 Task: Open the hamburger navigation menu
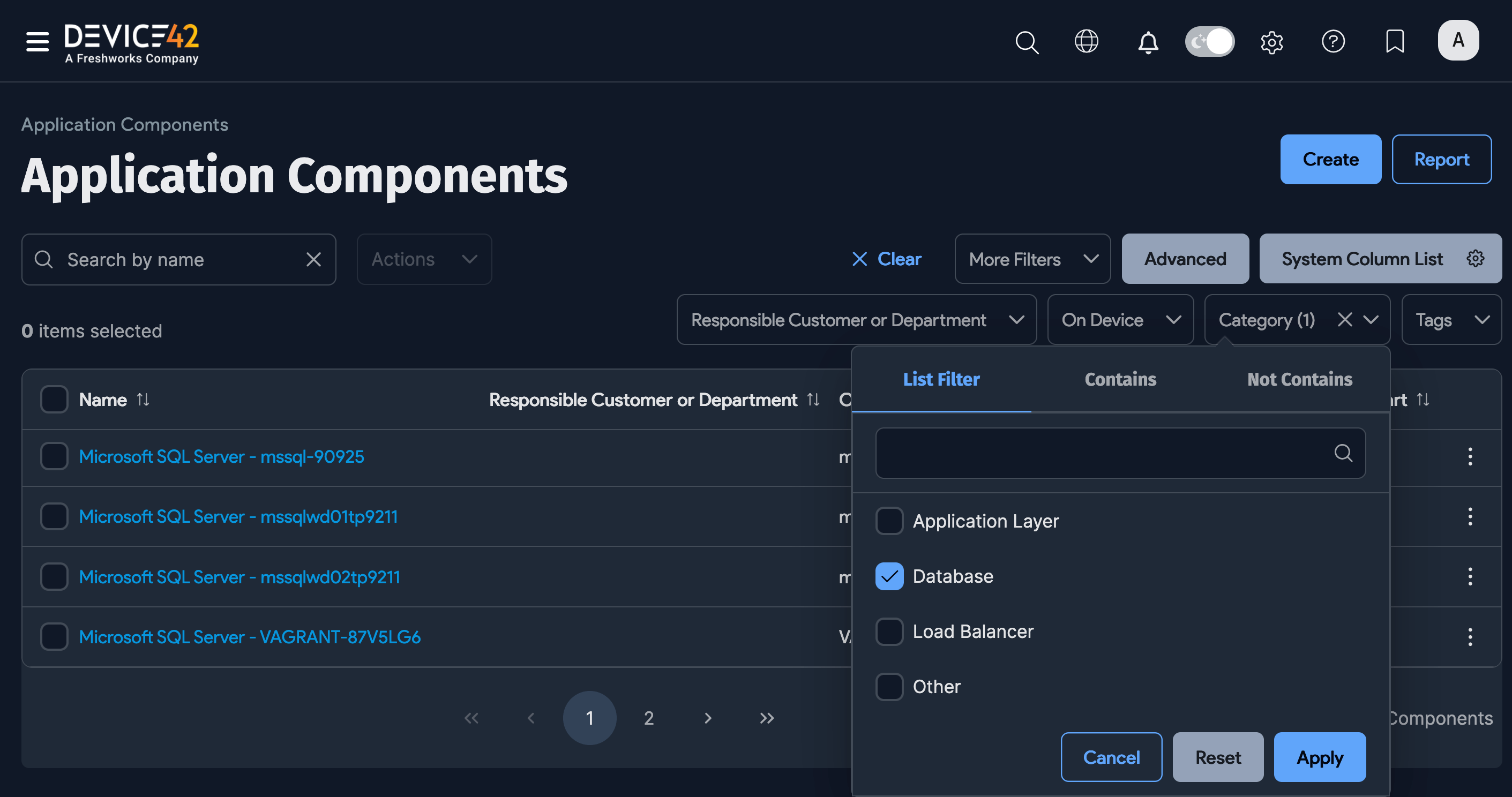pyautogui.click(x=36, y=41)
